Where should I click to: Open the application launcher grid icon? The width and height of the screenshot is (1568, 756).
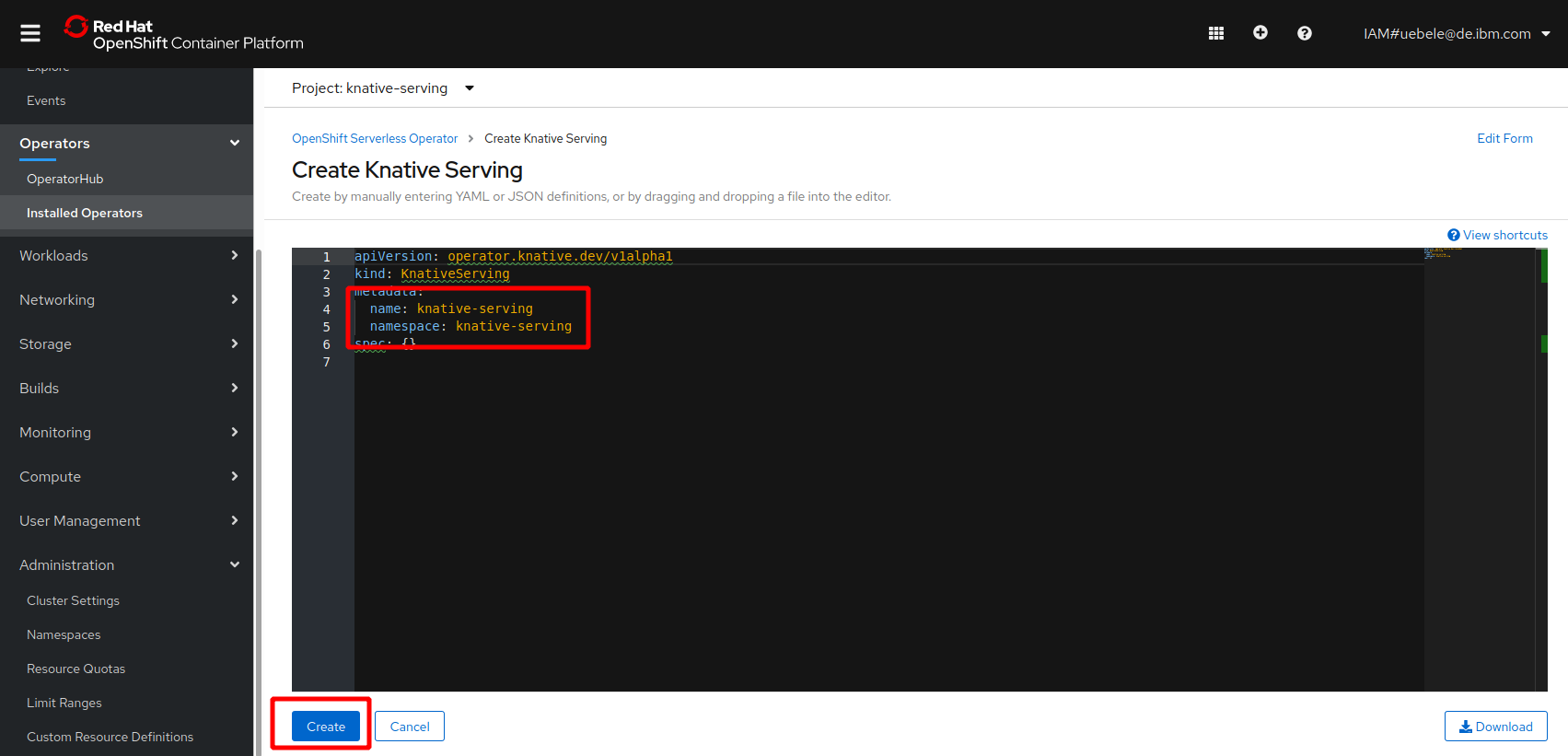pos(1216,33)
